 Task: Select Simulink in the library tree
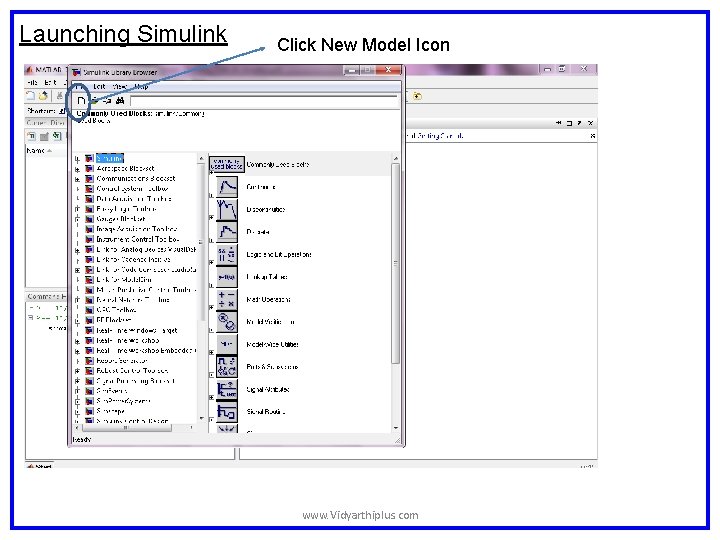click(110, 158)
